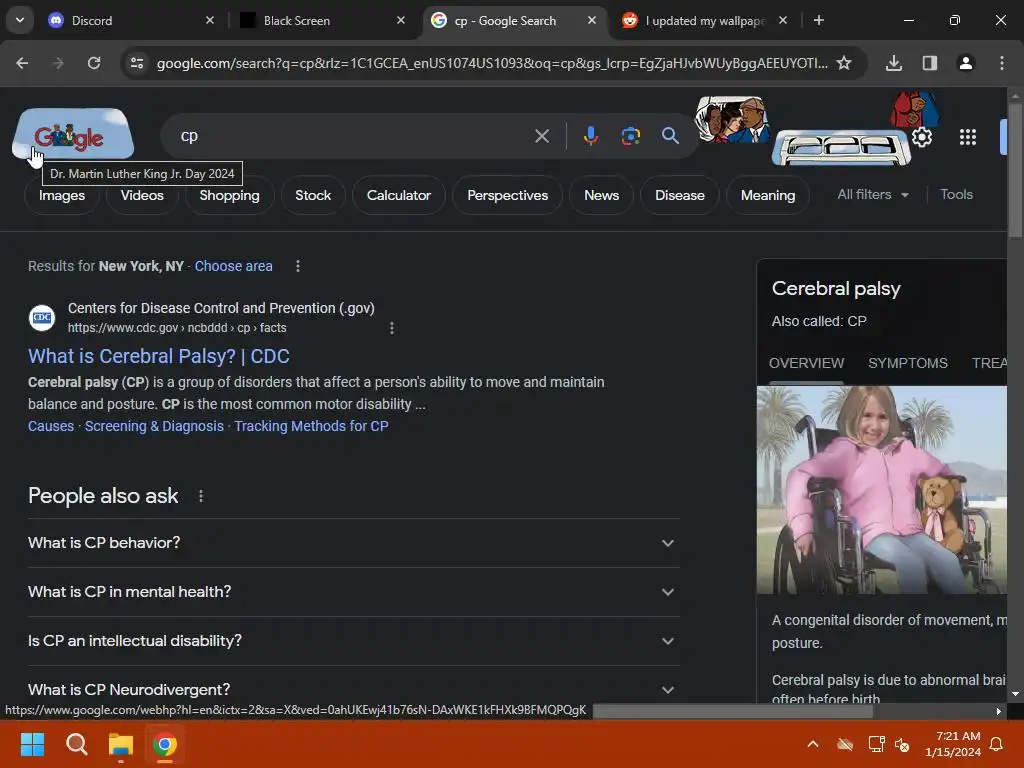Open Google Lens image search icon
The width and height of the screenshot is (1024, 768).
tap(630, 136)
